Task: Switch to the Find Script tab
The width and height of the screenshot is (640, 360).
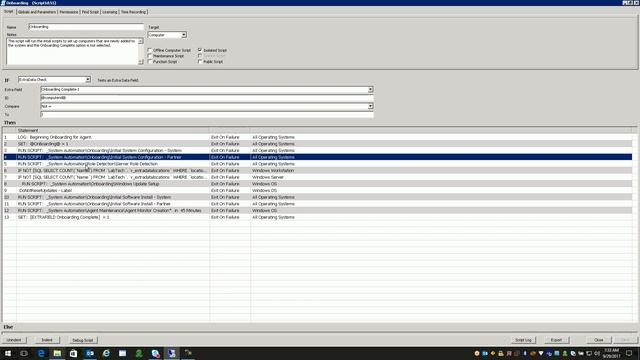Action: tap(90, 12)
